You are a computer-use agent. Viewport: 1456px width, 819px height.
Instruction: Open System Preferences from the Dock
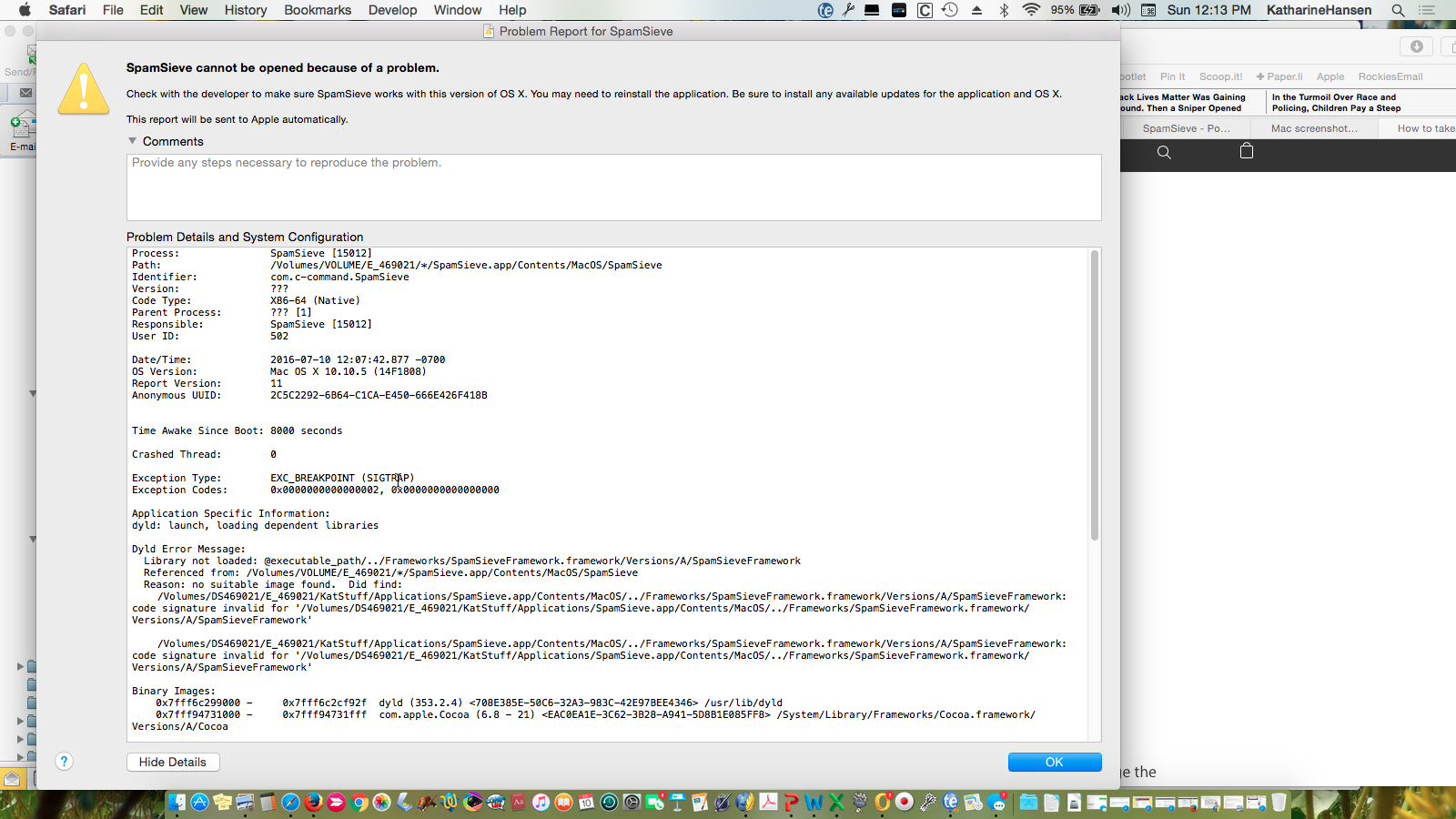pyautogui.click(x=632, y=802)
